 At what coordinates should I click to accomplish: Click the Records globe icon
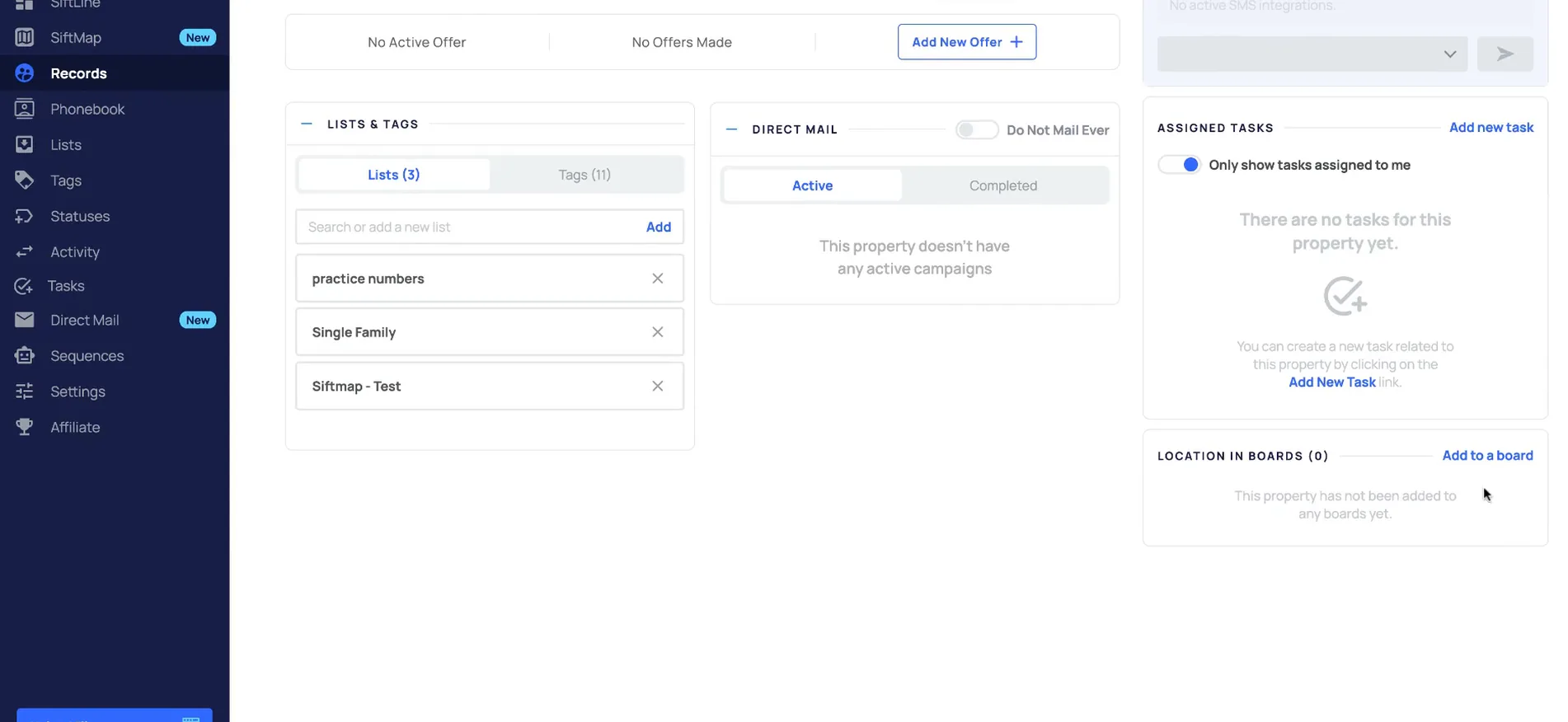click(25, 73)
